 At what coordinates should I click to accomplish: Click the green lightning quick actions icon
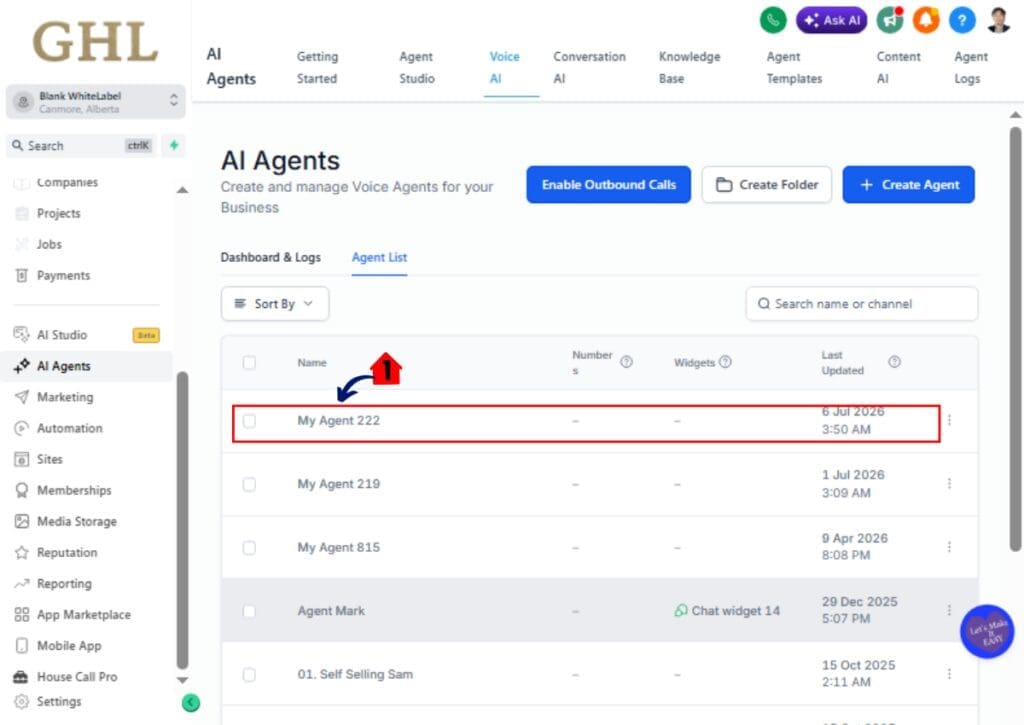[x=174, y=145]
